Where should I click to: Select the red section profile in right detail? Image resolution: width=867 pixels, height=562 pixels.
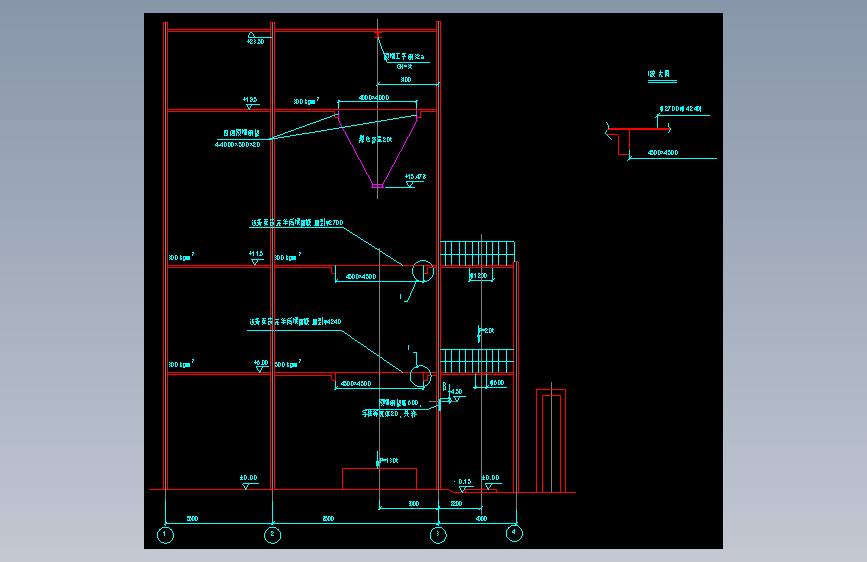click(639, 142)
